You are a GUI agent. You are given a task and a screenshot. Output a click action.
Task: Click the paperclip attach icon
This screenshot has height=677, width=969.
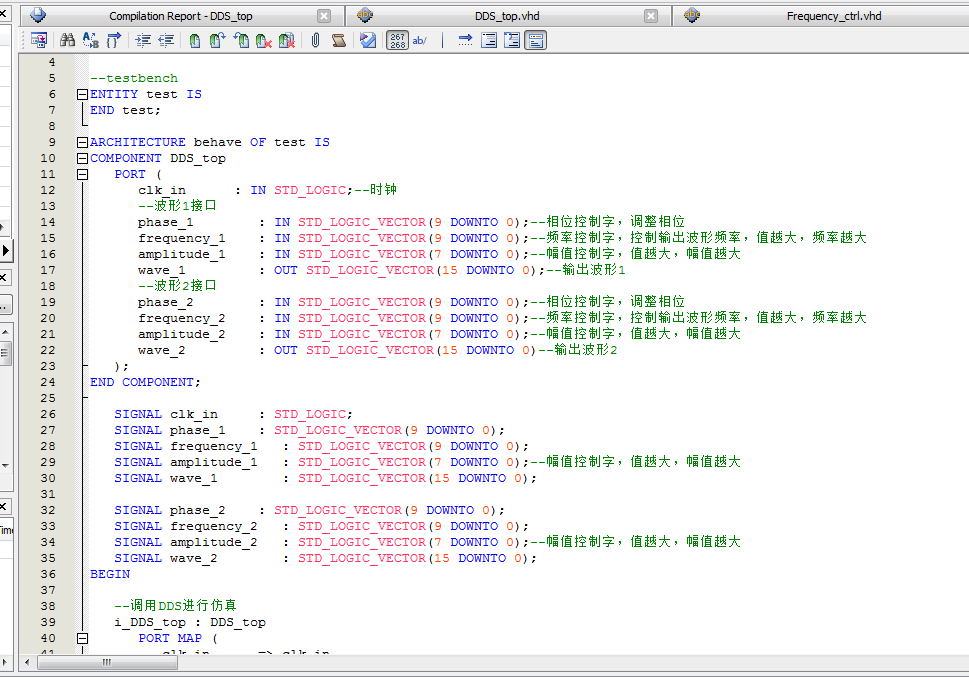314,40
